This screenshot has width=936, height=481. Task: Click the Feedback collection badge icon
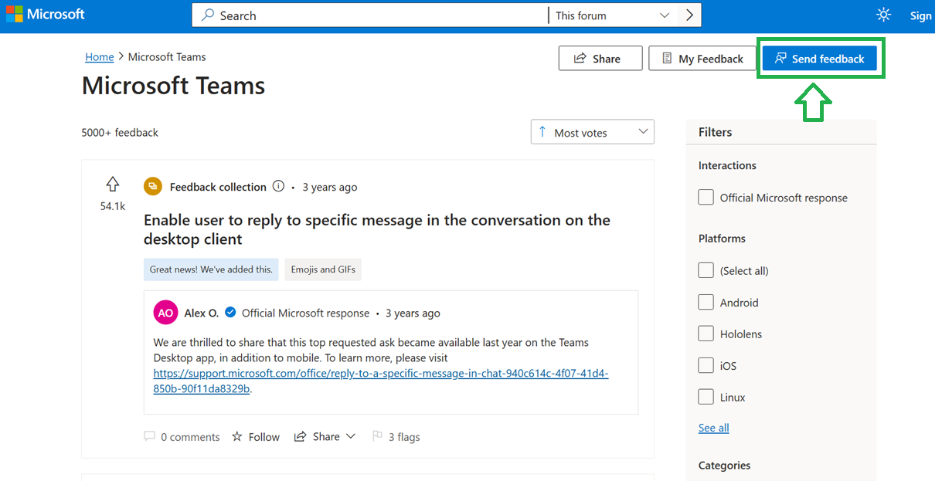pos(153,187)
